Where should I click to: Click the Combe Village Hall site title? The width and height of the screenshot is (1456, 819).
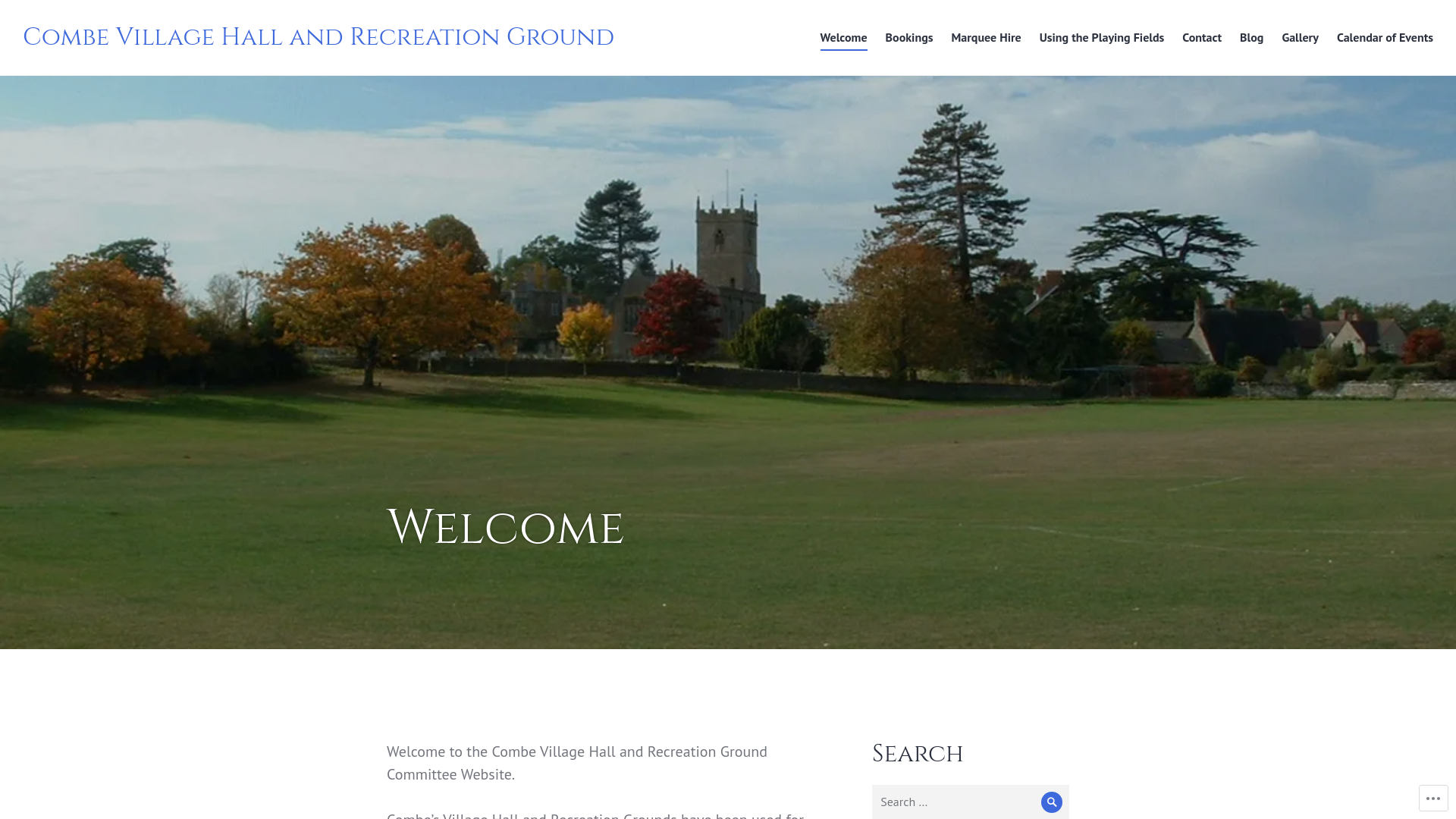coord(318,37)
